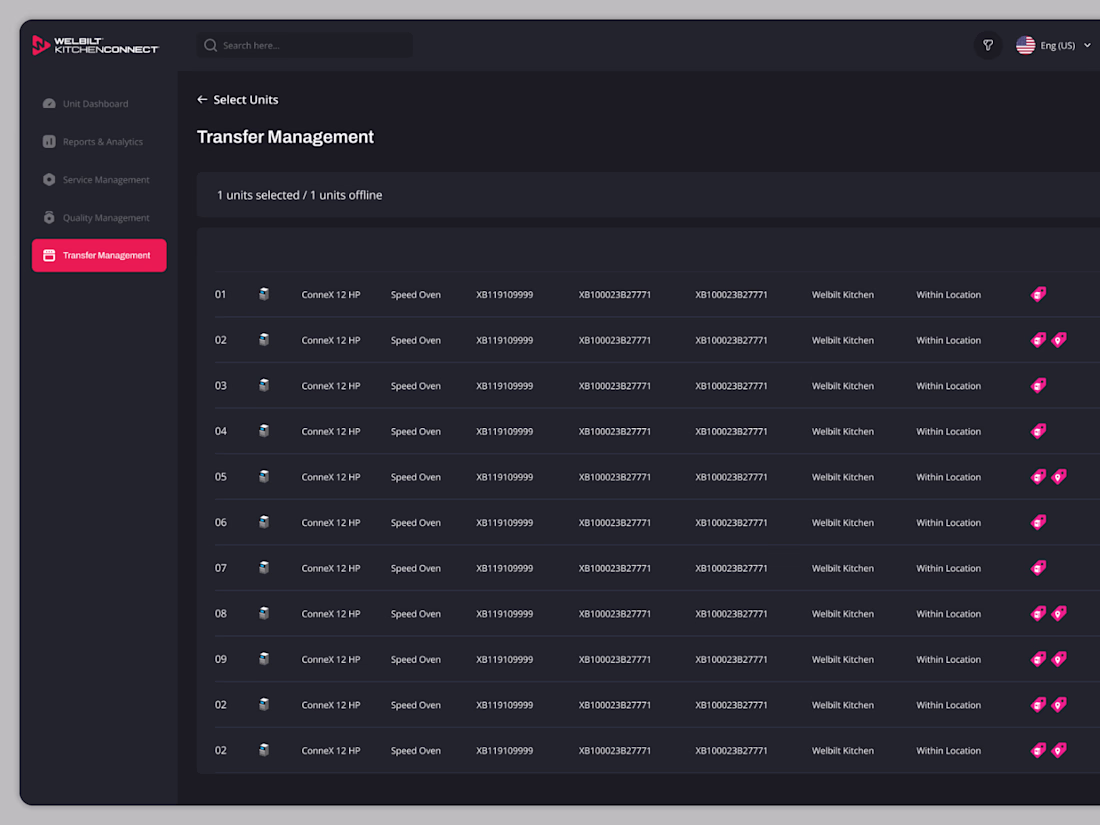Focus the Search here input field
This screenshot has height=825, width=1100.
tap(304, 45)
